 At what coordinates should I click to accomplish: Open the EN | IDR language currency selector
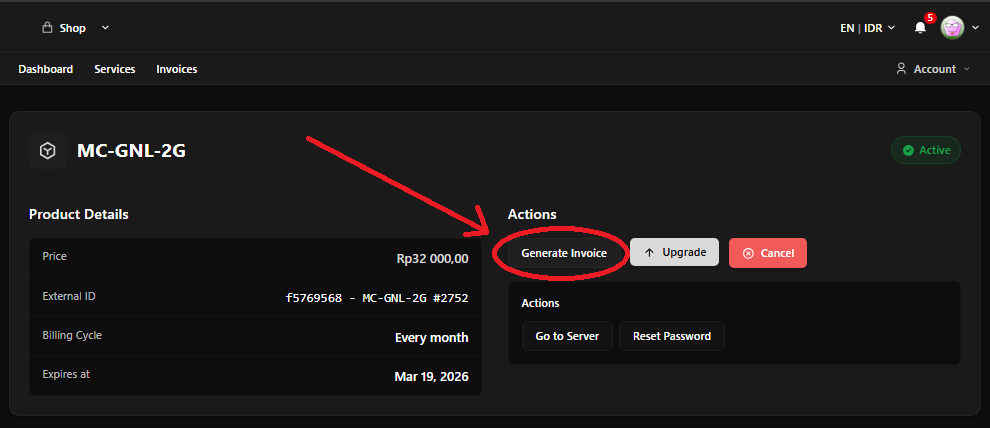tap(866, 28)
